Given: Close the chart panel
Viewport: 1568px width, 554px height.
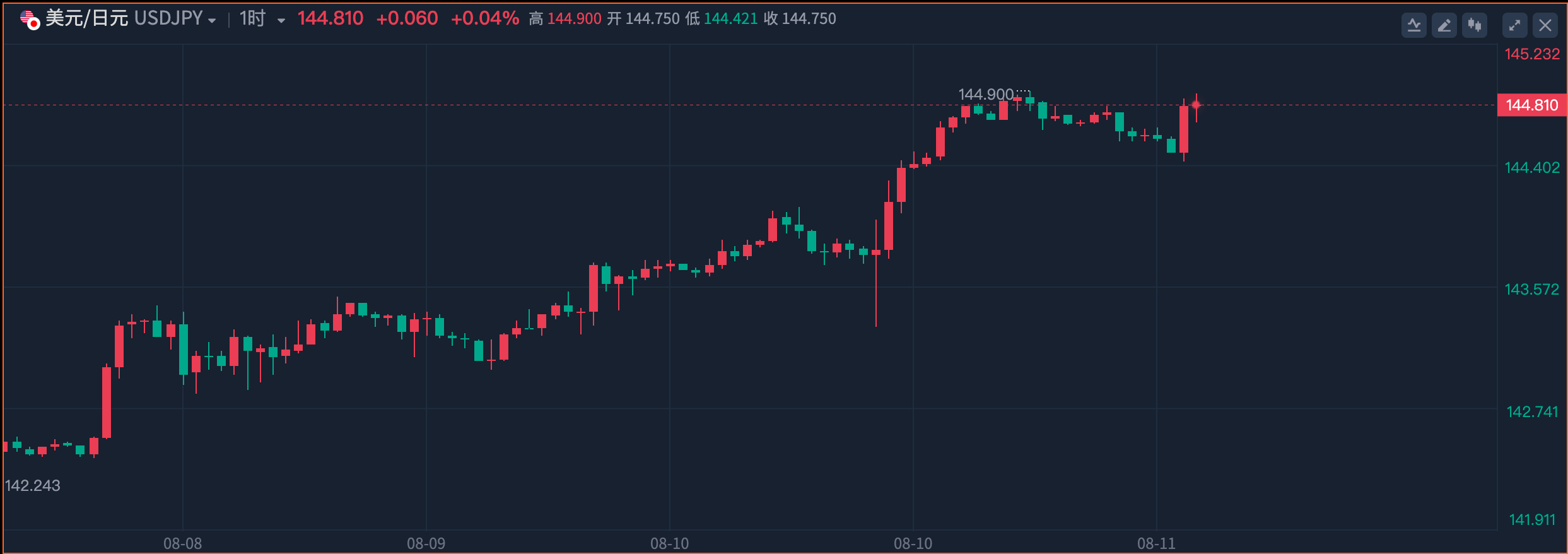Looking at the screenshot, I should [x=1545, y=26].
